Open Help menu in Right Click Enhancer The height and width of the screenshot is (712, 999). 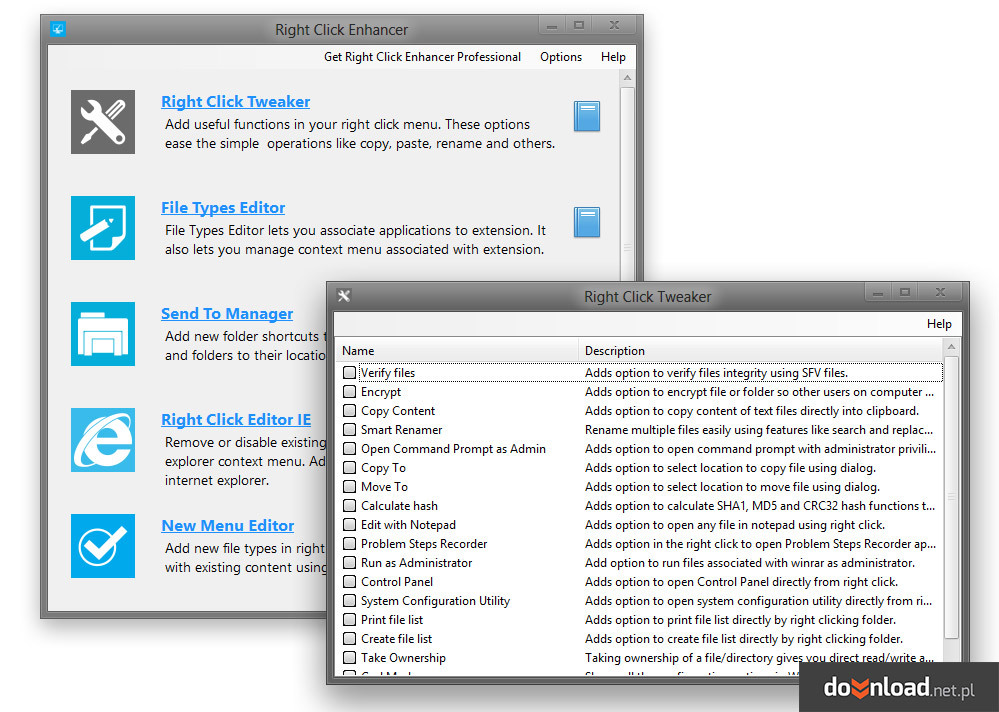point(613,57)
